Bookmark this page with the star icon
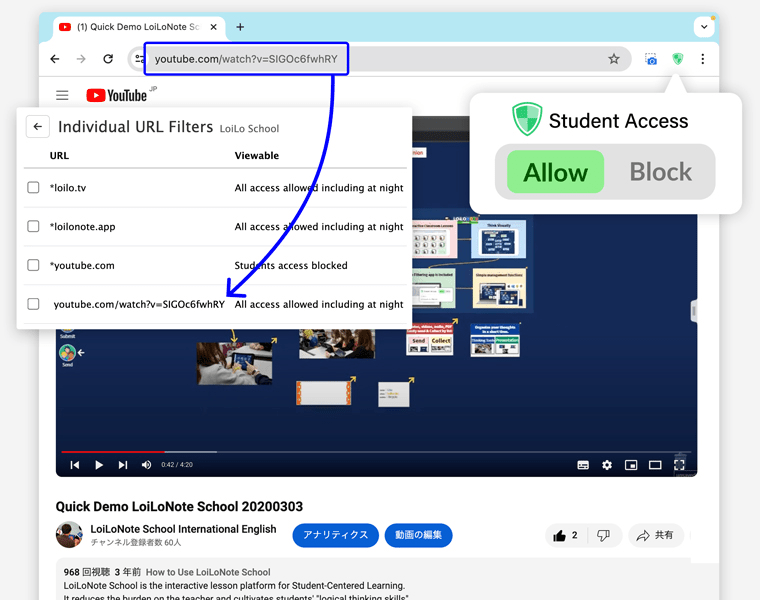This screenshot has width=760, height=600. pos(614,59)
